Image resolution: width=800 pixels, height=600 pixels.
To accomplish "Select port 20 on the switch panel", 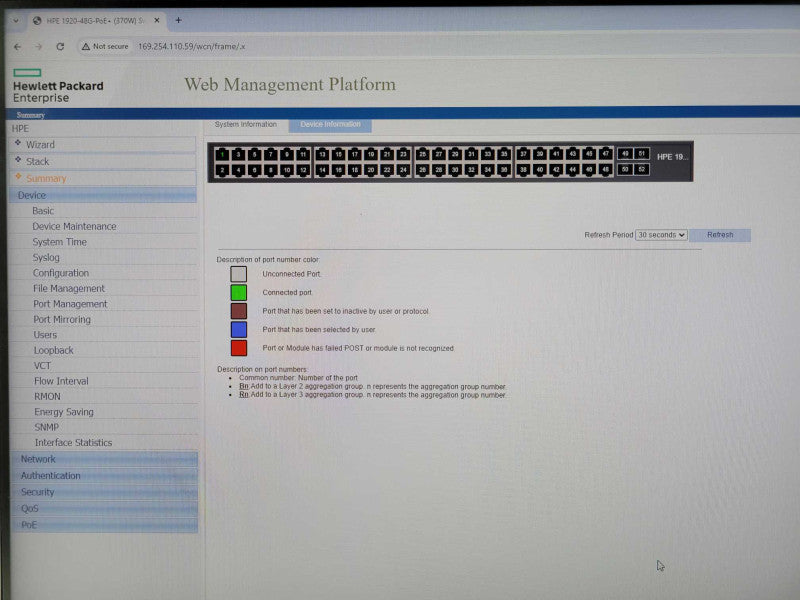I will pyautogui.click(x=371, y=170).
